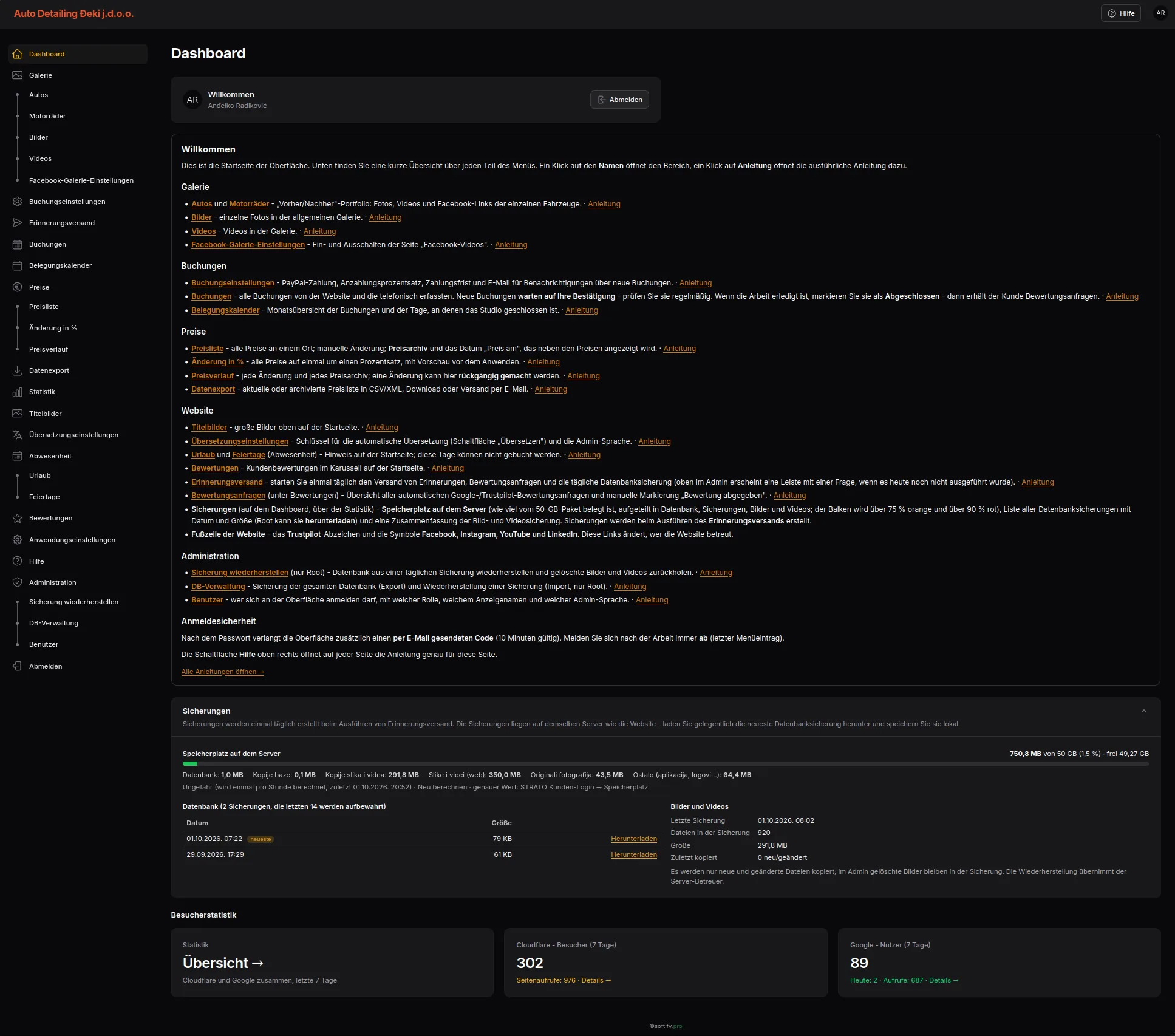This screenshot has height=1036, width=1175.
Task: Open the Übersicht statistics card
Action: point(332,963)
